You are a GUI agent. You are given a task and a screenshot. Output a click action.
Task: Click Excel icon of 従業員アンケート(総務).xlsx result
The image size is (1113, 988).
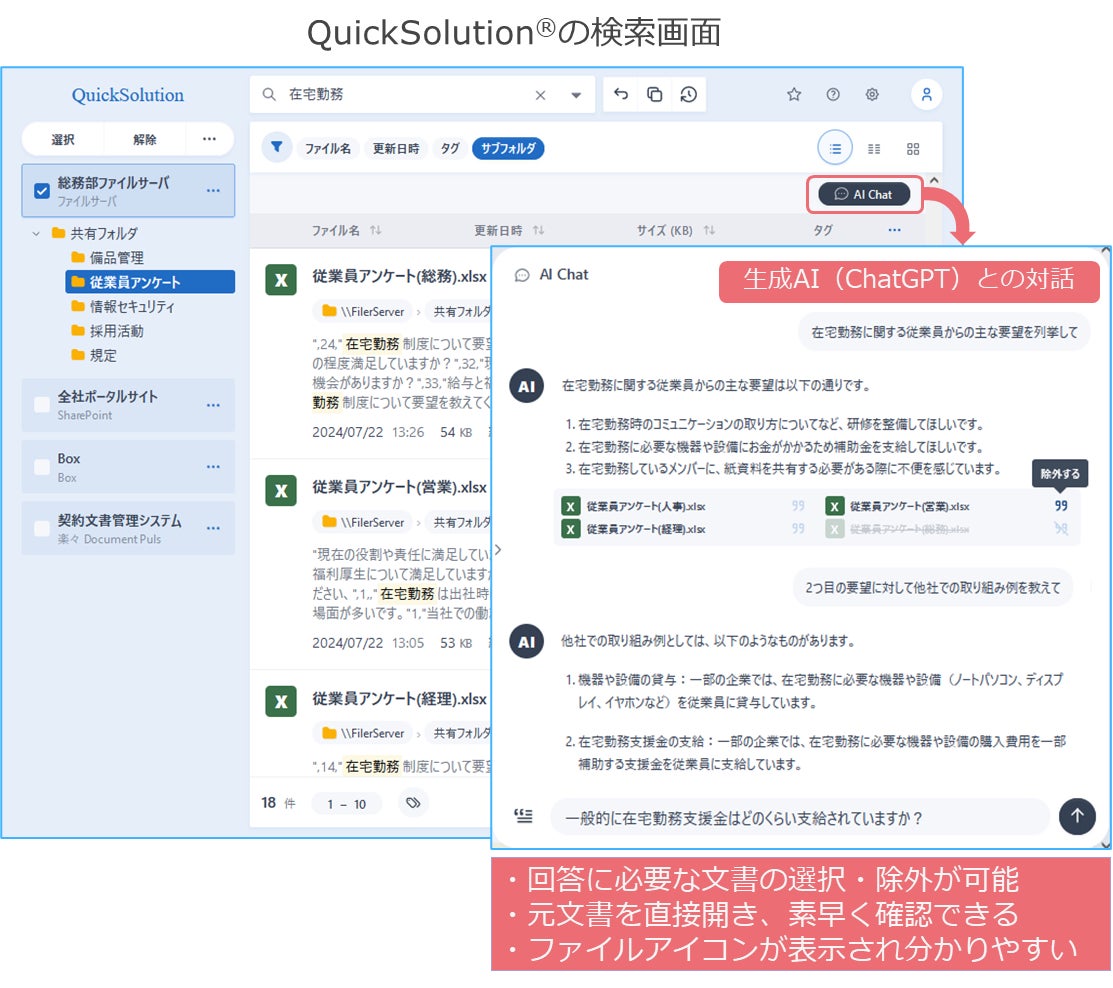pos(281,280)
